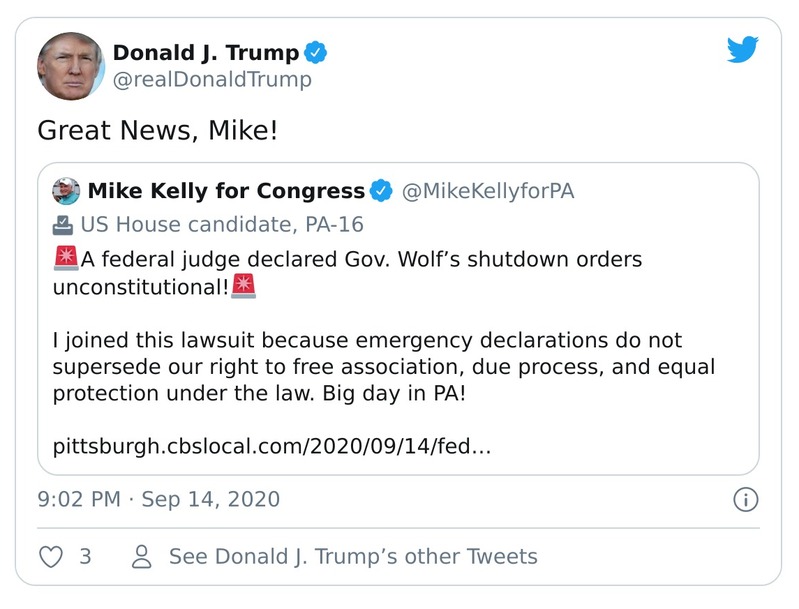Click the siren emoji before 'A federal judge'
This screenshot has height=609, width=799.
click(66, 259)
